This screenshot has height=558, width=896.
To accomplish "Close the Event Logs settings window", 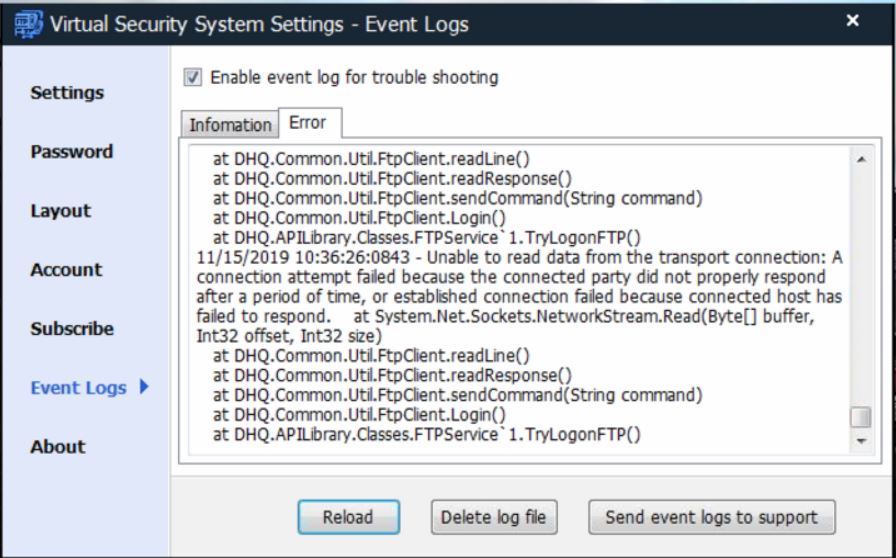I will [x=852, y=21].
